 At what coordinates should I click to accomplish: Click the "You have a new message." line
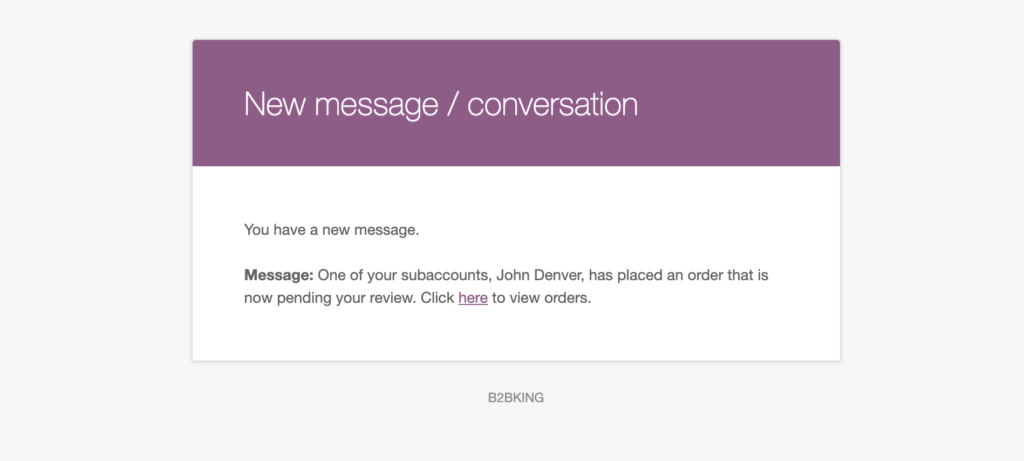point(331,230)
